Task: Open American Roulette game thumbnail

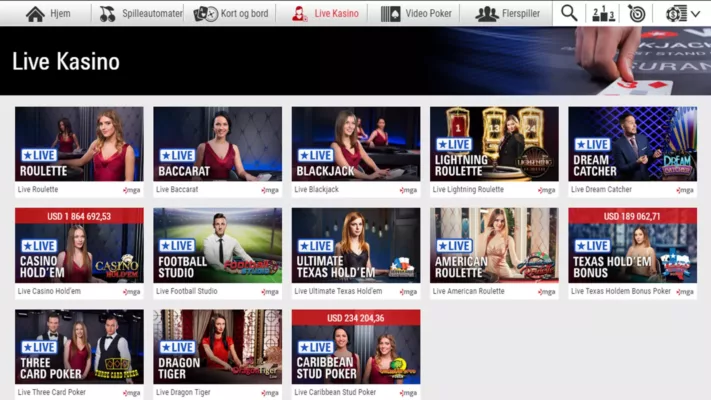Action: point(494,245)
